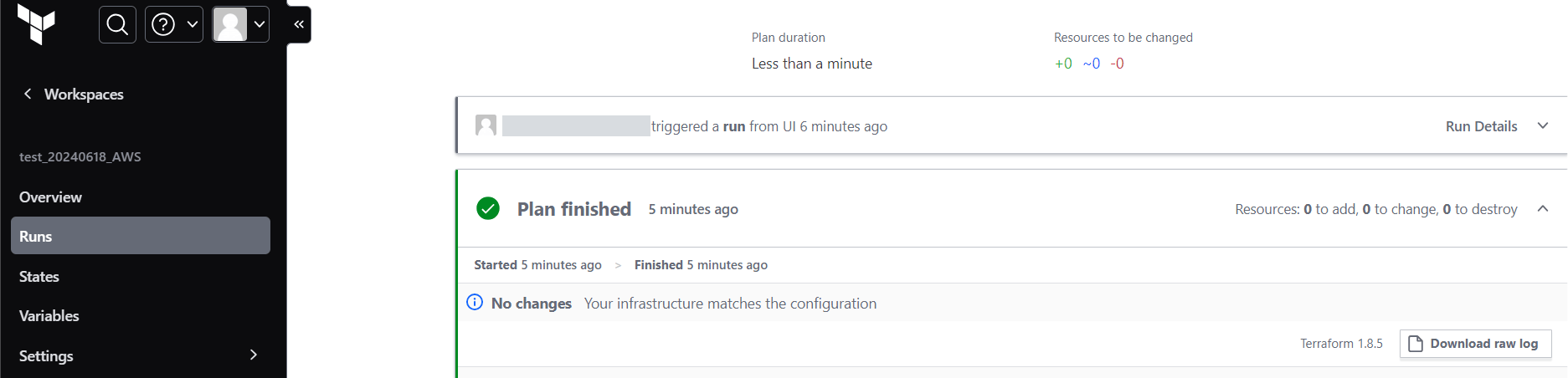Collapse the Plan finished section chevron

(1542, 208)
